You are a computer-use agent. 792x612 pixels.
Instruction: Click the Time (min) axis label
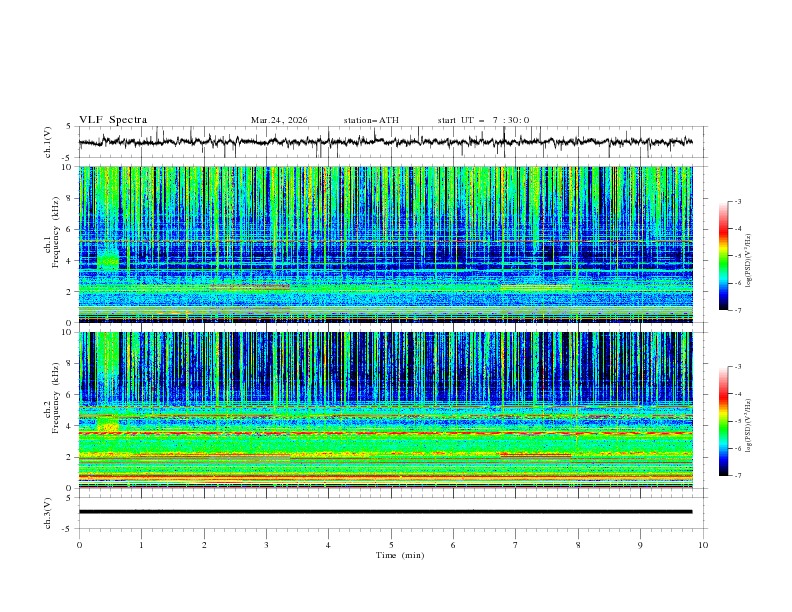[x=400, y=554]
